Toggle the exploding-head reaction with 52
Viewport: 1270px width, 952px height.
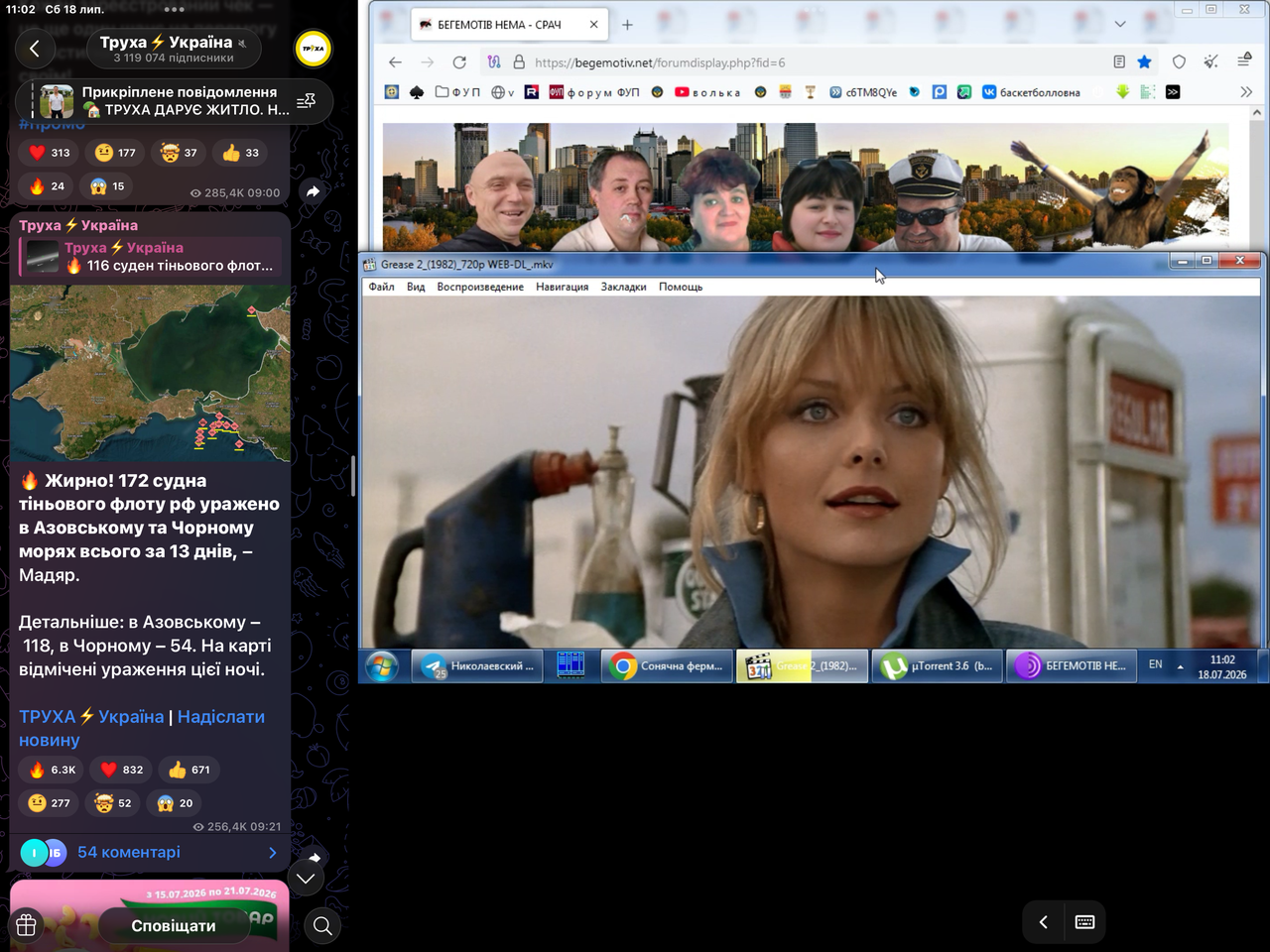point(112,803)
